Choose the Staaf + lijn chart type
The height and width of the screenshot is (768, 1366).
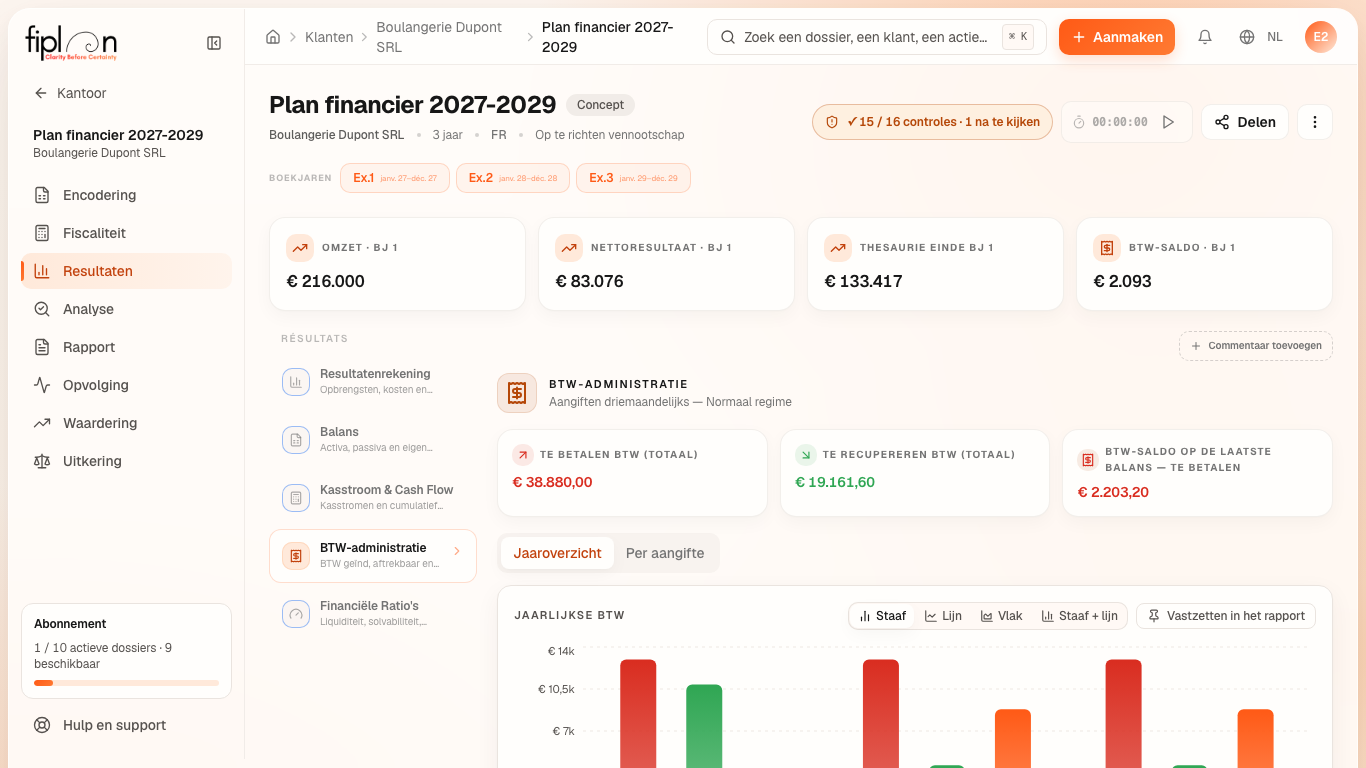(x=1079, y=616)
